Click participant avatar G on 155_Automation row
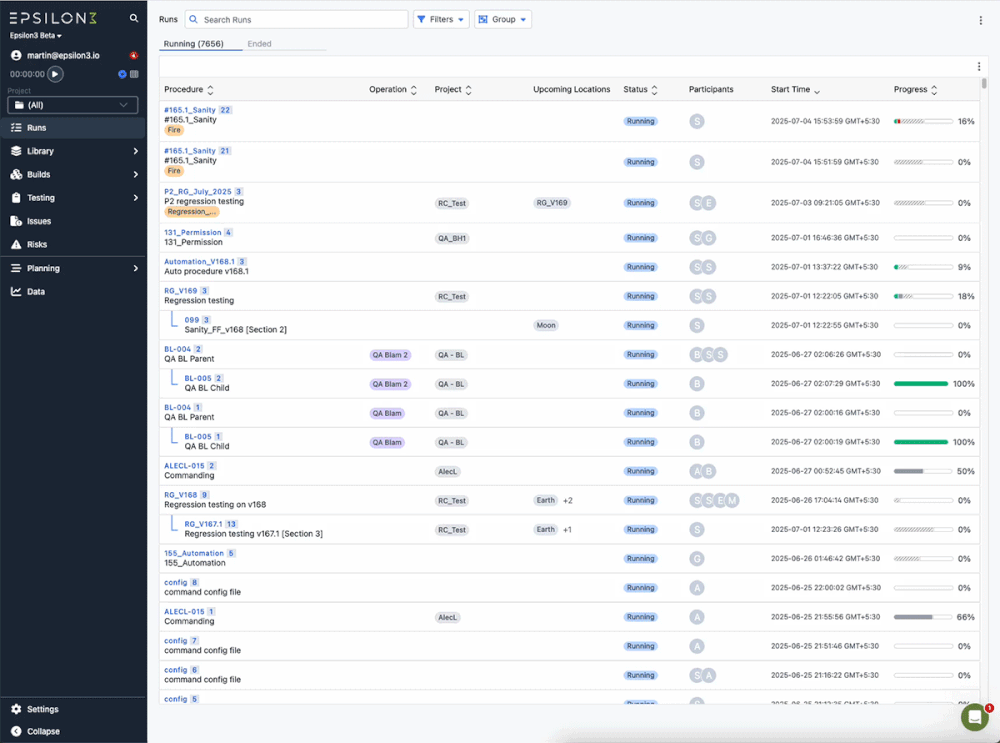This screenshot has width=1000, height=743. point(696,559)
